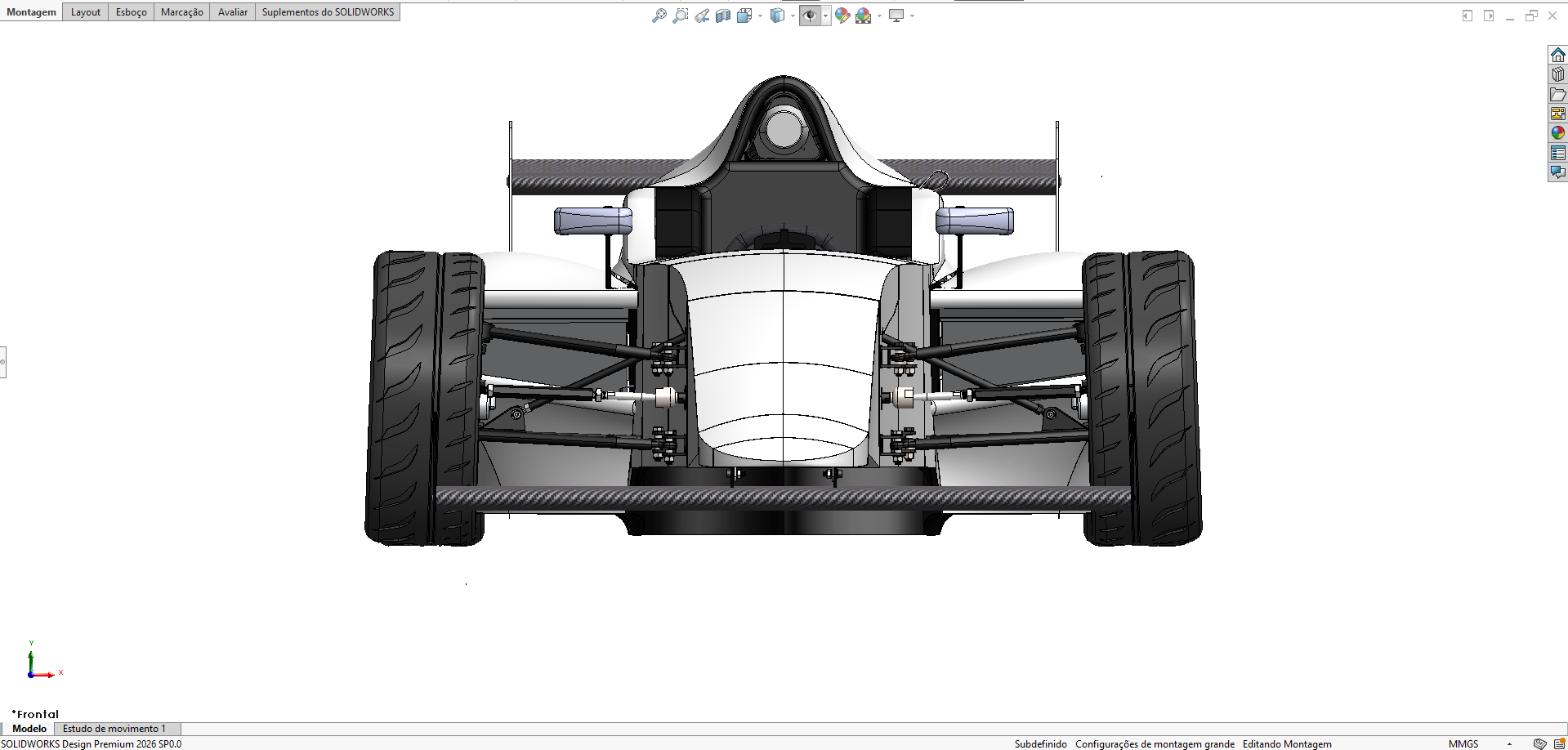Click the Apply Scene icon
The image size is (1568, 750).
864,16
